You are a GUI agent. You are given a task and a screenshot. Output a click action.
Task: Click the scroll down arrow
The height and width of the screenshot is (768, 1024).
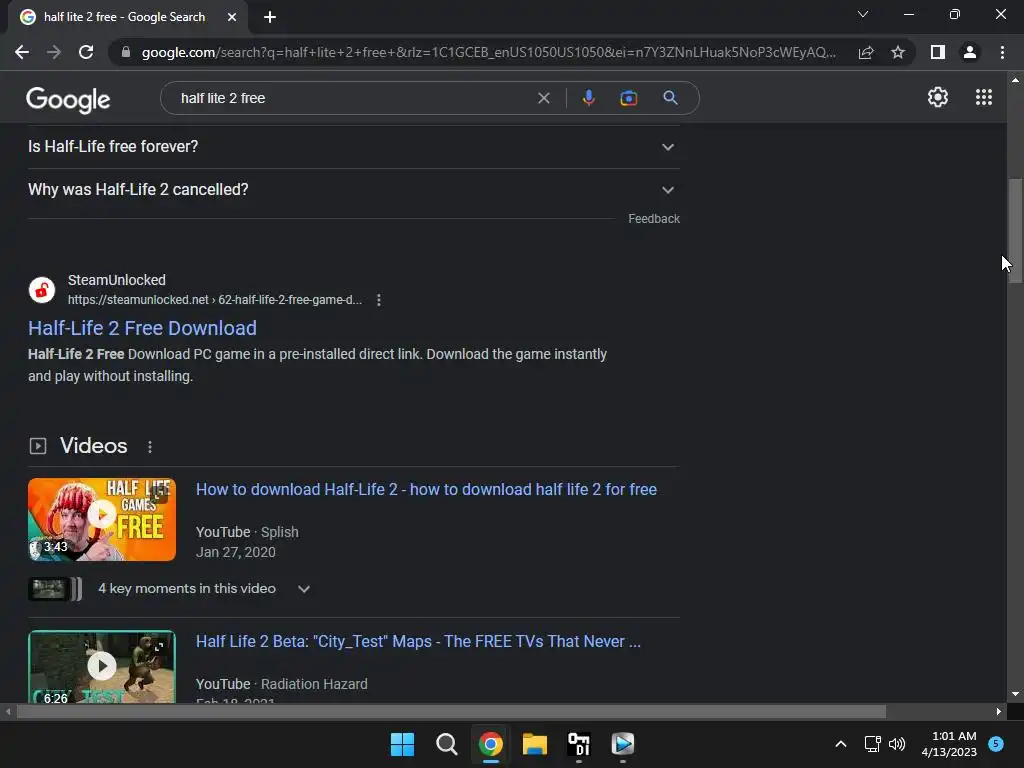[x=1015, y=694]
